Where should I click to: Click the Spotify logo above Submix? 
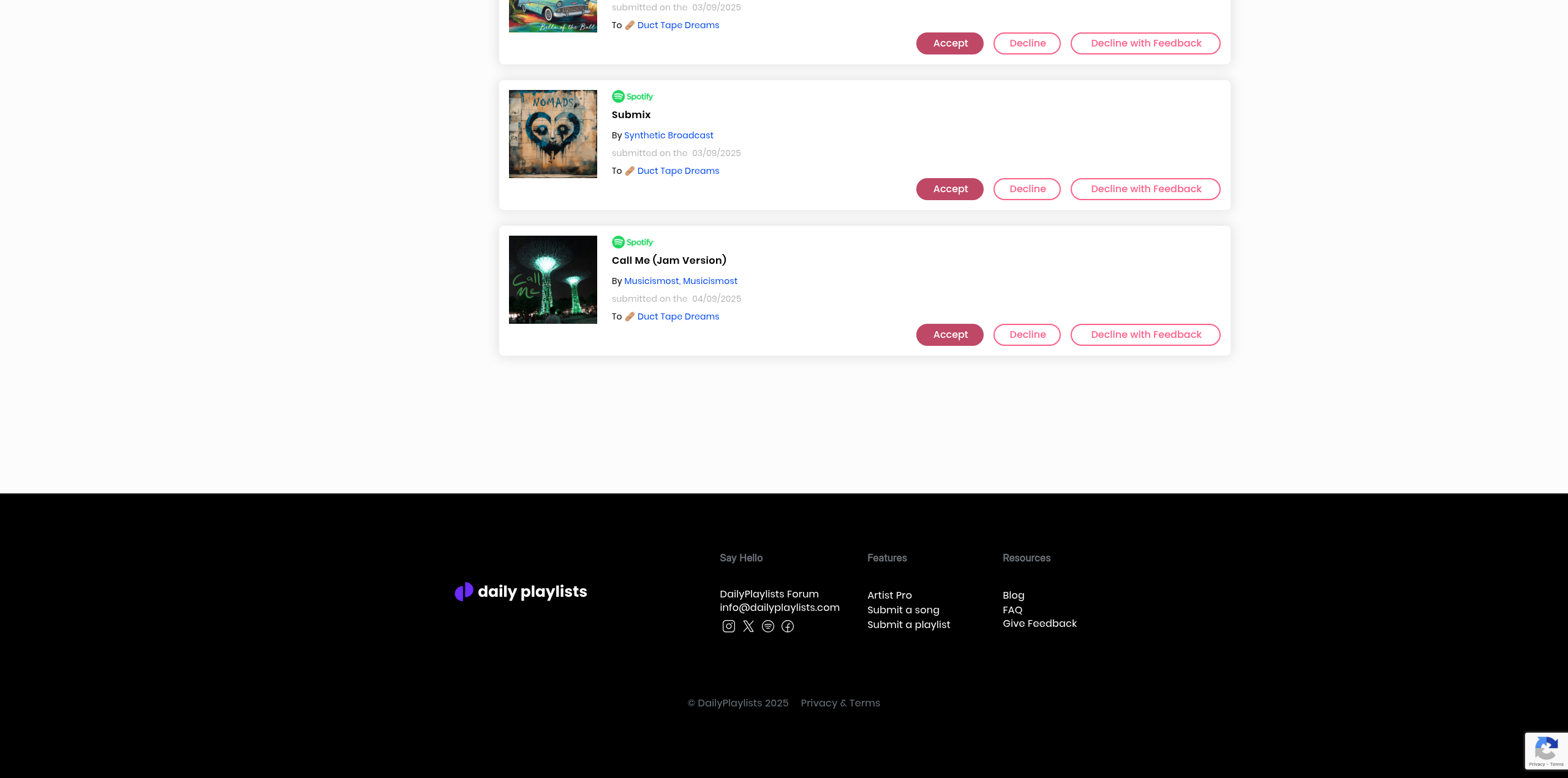click(633, 97)
